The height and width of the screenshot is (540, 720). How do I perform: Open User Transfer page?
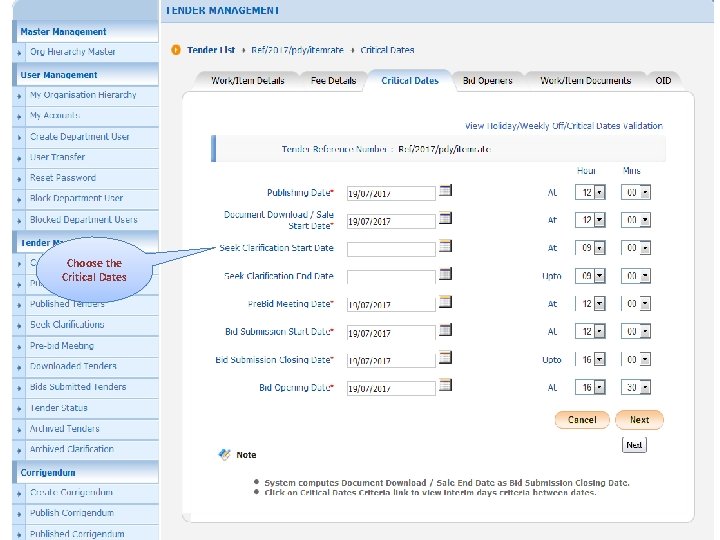[x=57, y=157]
